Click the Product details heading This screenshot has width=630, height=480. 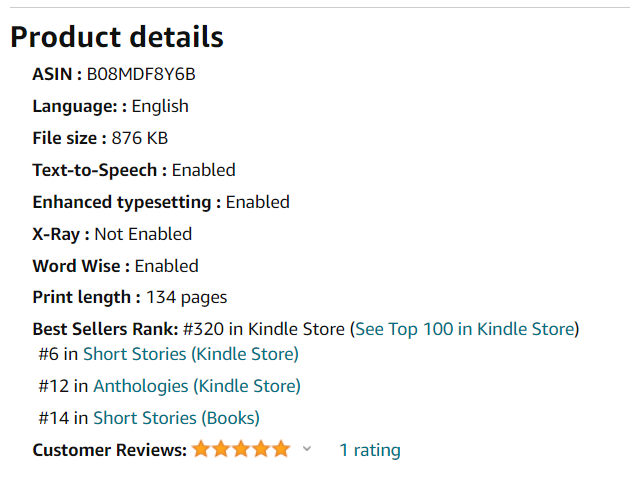coord(117,37)
